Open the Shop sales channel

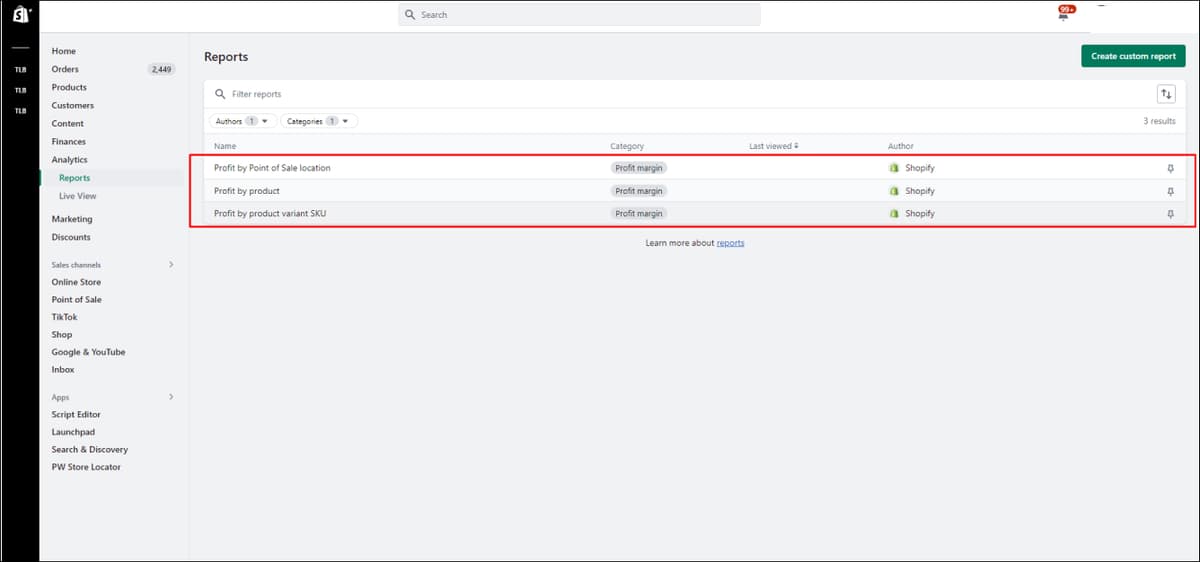tap(62, 335)
